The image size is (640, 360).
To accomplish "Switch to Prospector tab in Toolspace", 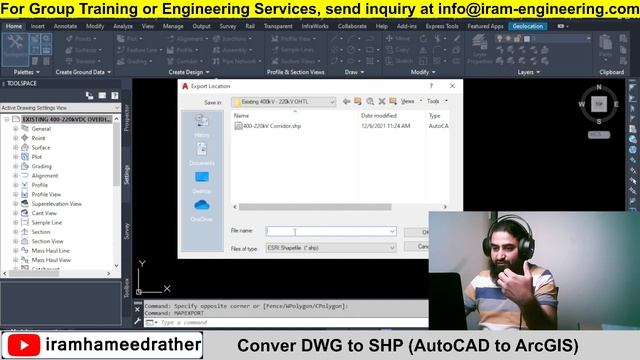I will click(127, 118).
